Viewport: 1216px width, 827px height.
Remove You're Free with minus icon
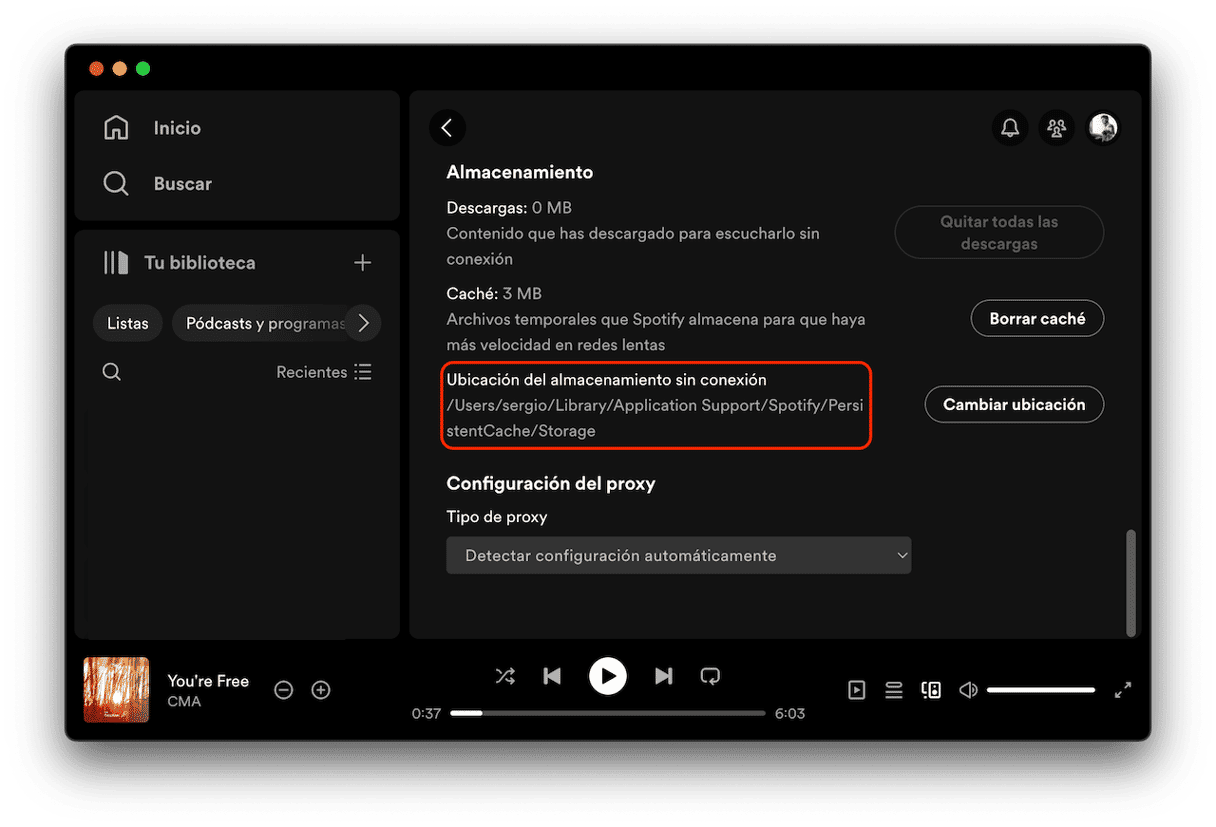(x=284, y=690)
